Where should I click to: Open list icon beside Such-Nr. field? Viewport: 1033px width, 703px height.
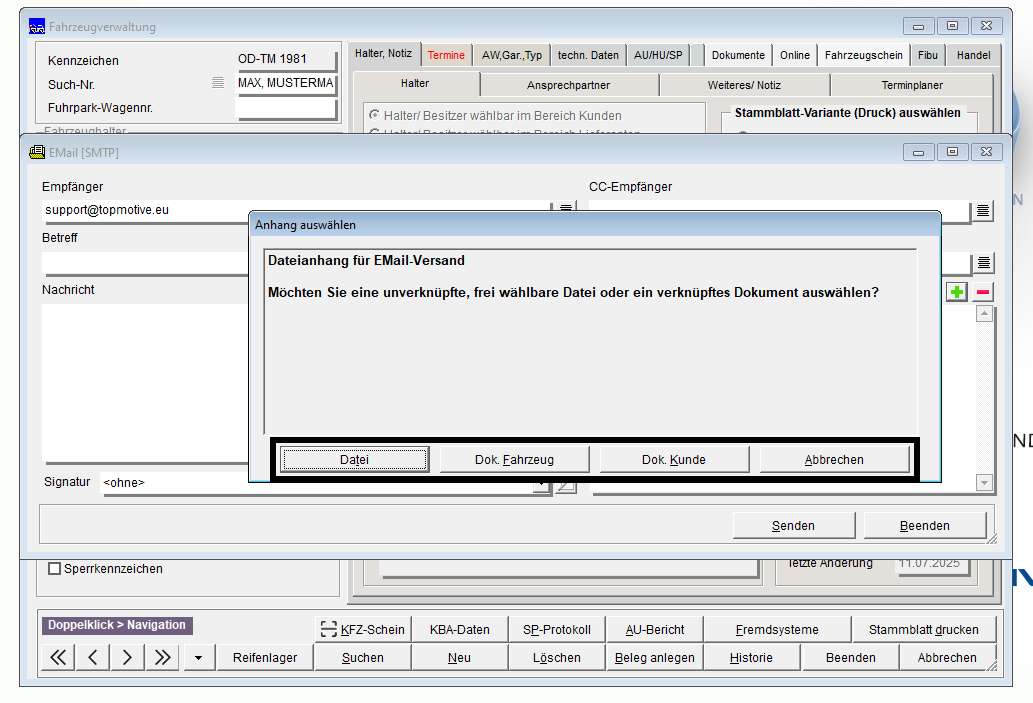[218, 83]
